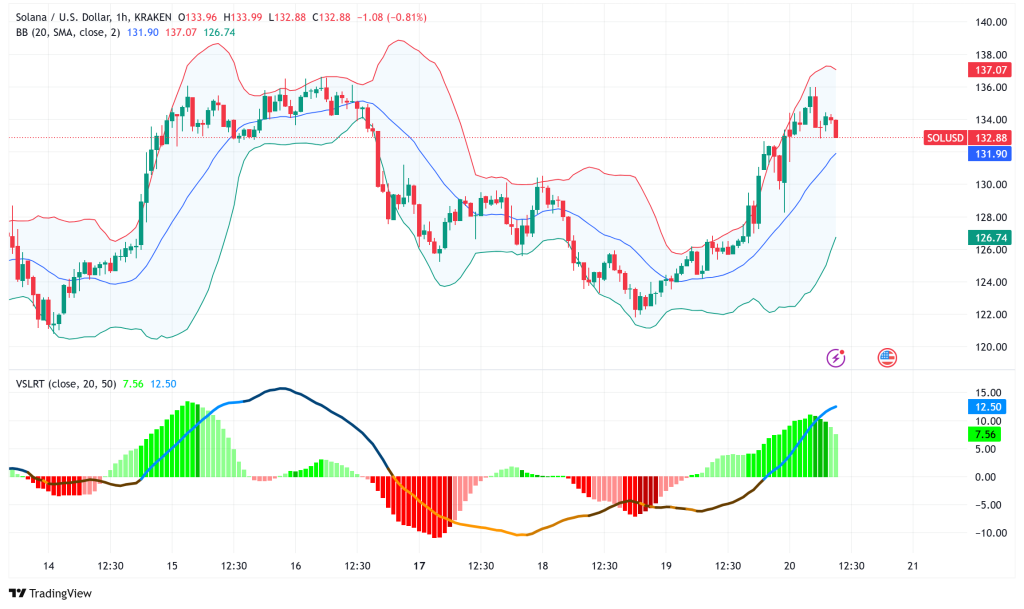
Task: Click the −1.08 (−0.81%) change value
Action: (x=391, y=18)
